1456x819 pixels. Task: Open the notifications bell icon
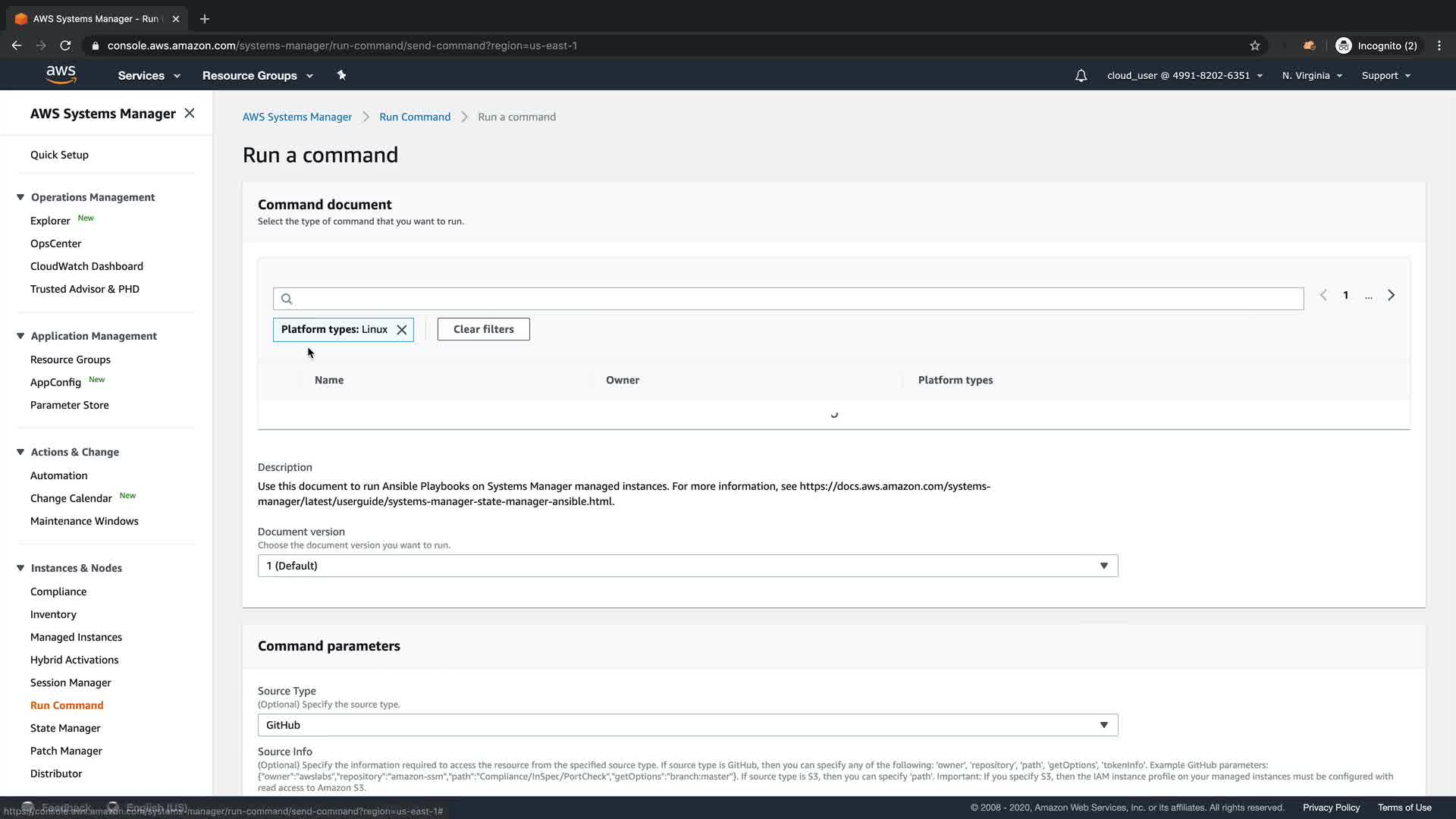click(1081, 76)
